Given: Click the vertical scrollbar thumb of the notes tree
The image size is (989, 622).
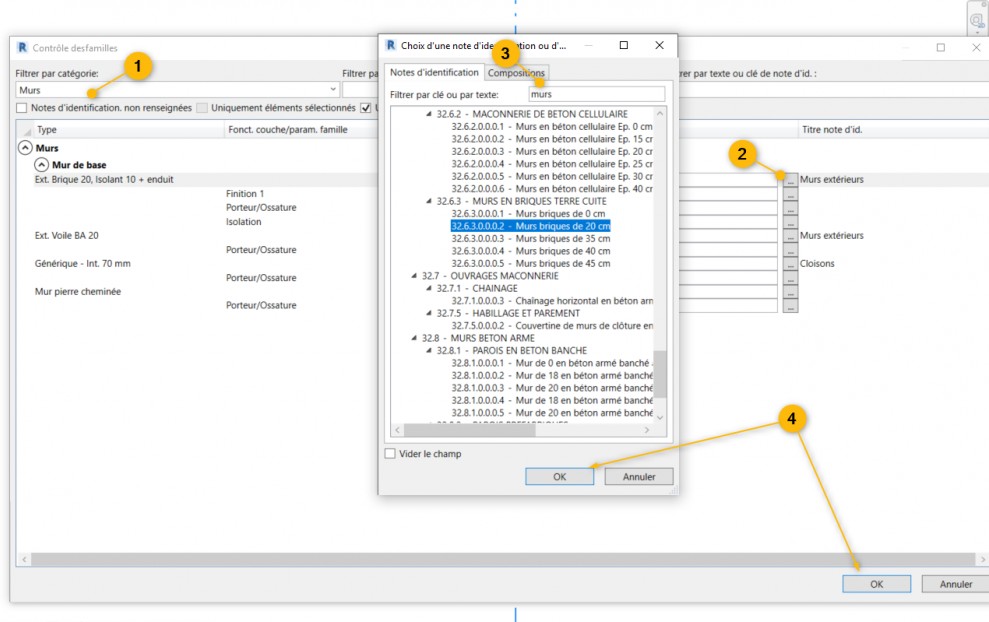Looking at the screenshot, I should (660, 374).
